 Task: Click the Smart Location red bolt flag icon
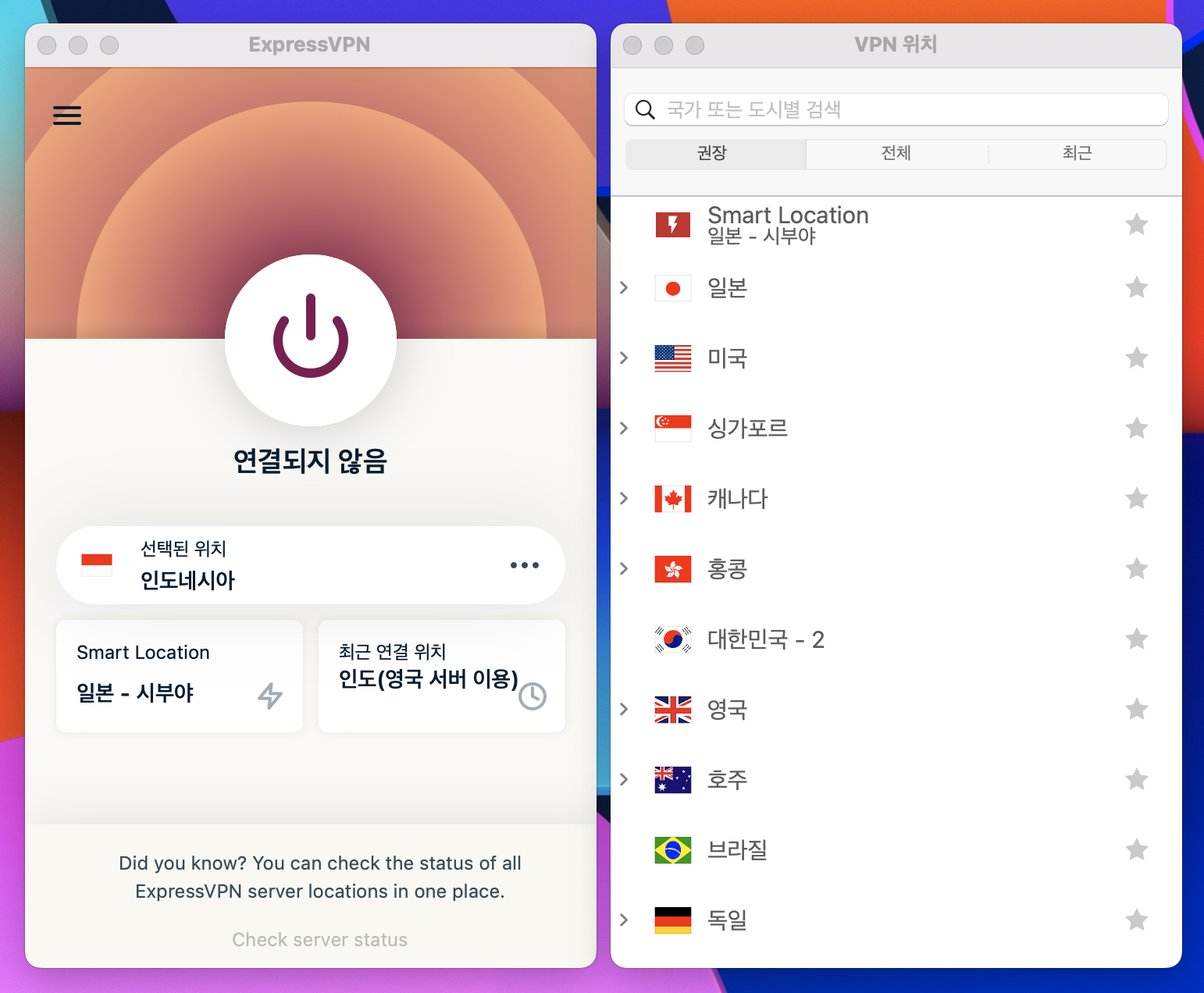673,225
